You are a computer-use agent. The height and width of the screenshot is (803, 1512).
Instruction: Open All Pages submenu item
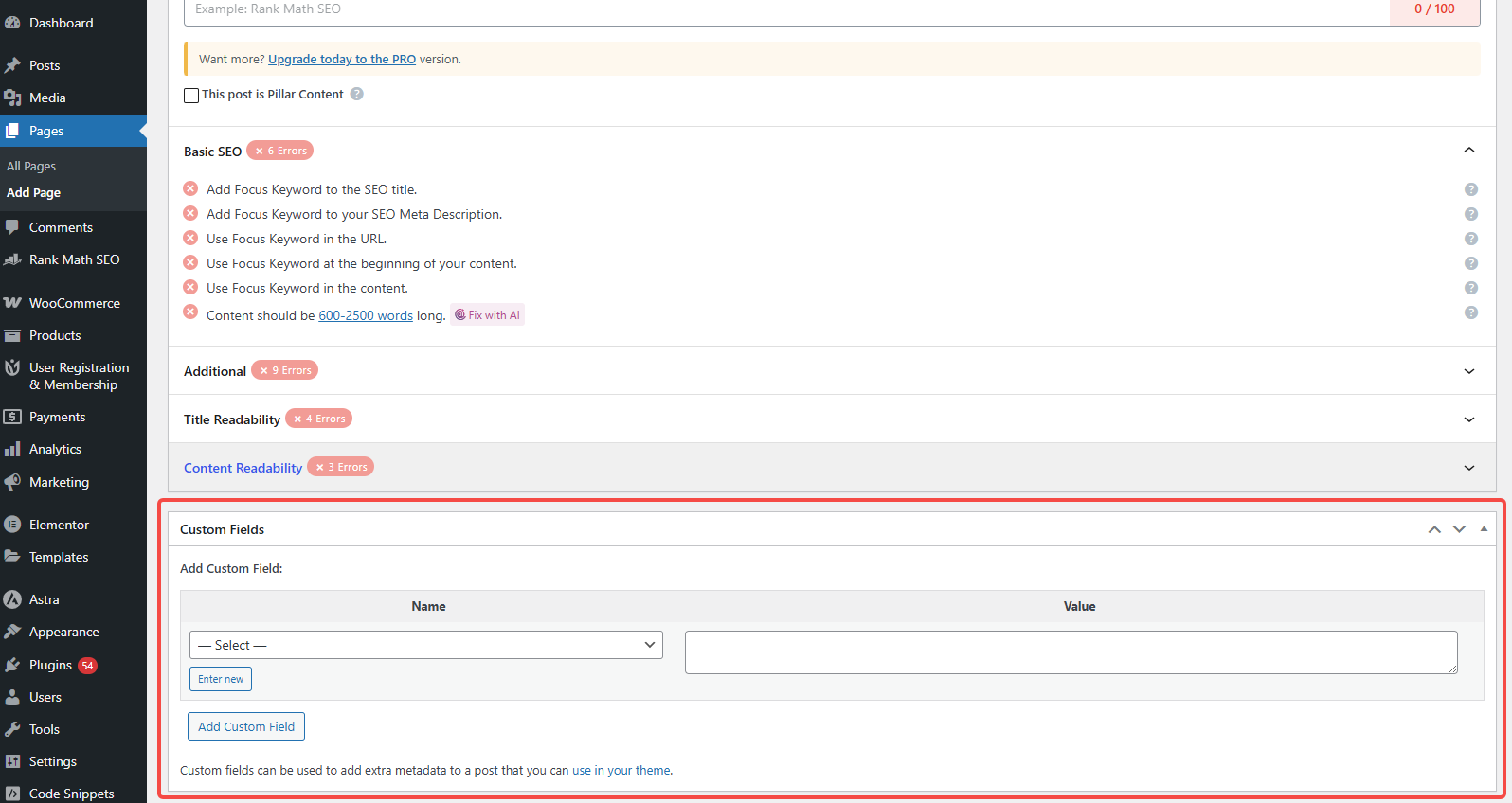click(31, 166)
